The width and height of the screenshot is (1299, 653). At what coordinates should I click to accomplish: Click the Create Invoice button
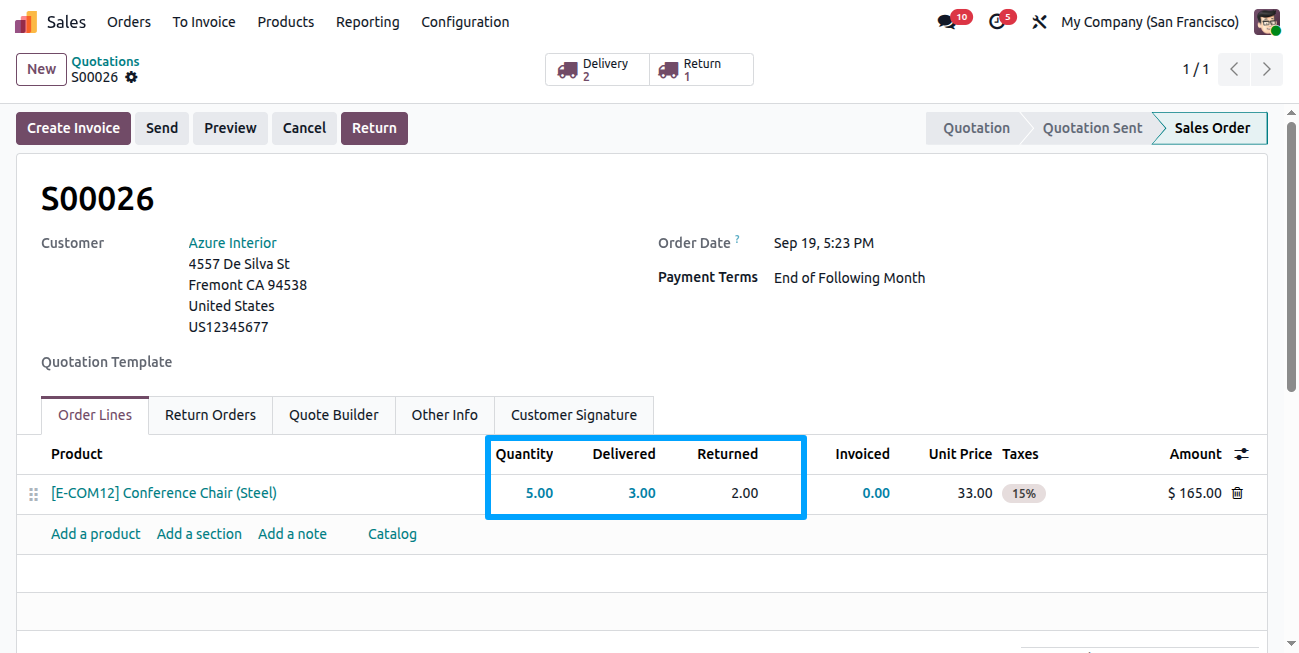pyautogui.click(x=73, y=128)
